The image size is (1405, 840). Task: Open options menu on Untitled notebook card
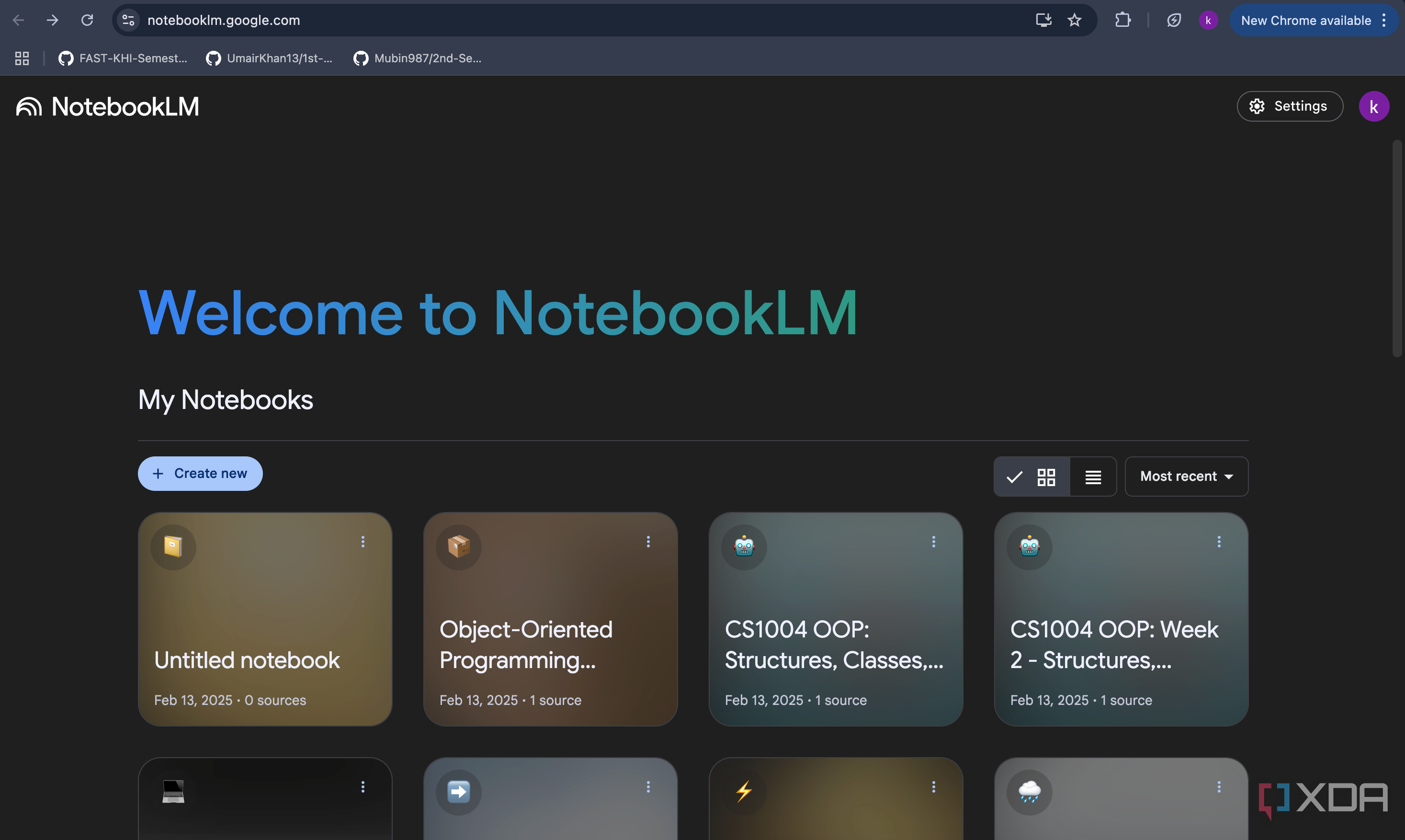click(x=363, y=542)
